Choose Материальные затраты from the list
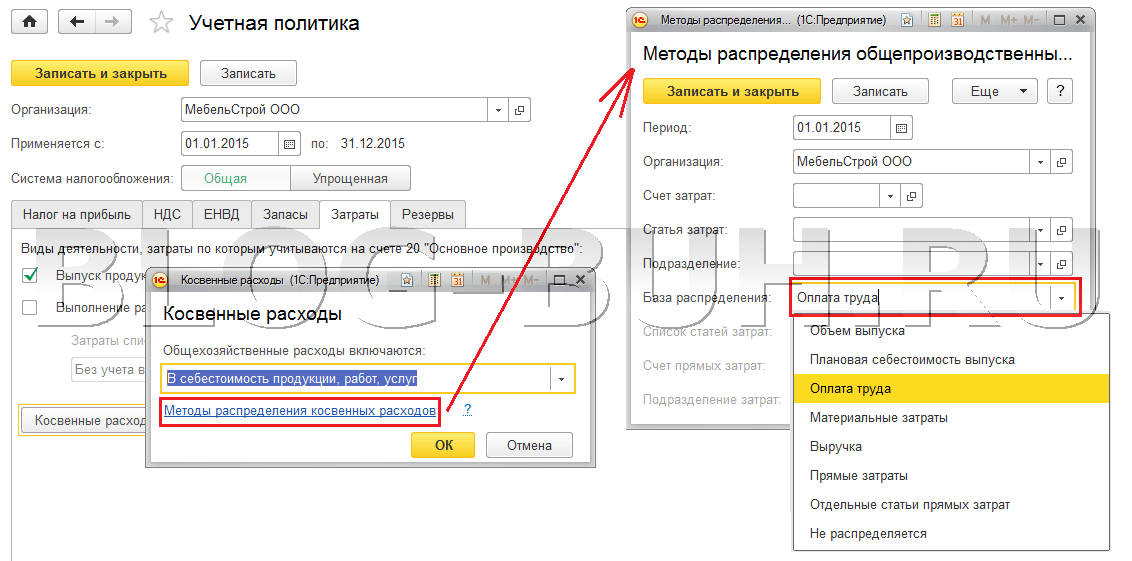1132x561 pixels. (x=879, y=417)
